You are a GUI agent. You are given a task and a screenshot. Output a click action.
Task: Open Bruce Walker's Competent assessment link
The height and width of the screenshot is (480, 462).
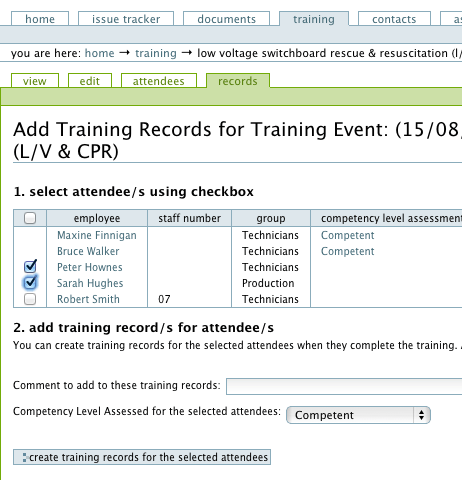tap(347, 251)
